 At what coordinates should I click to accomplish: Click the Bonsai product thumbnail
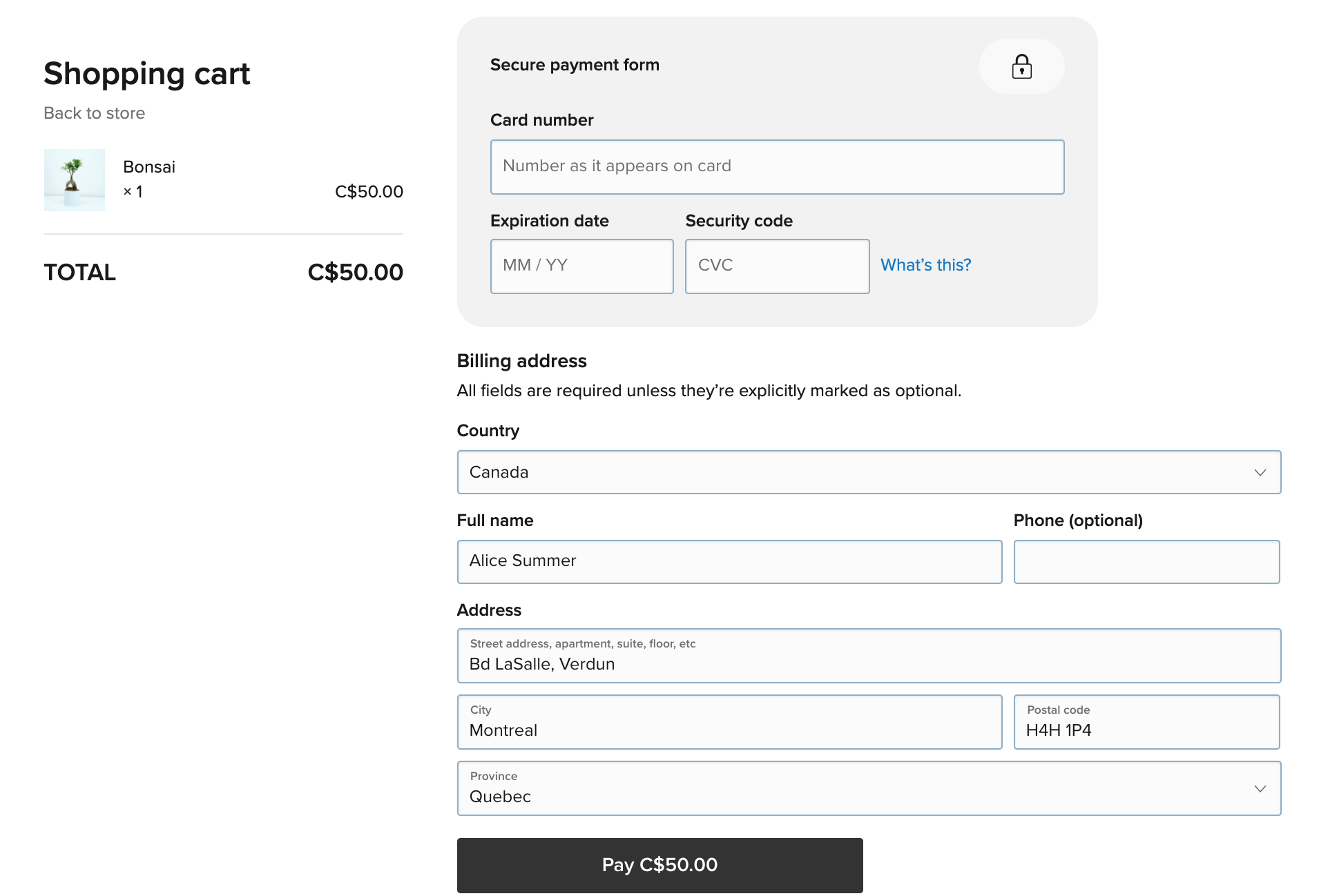75,179
